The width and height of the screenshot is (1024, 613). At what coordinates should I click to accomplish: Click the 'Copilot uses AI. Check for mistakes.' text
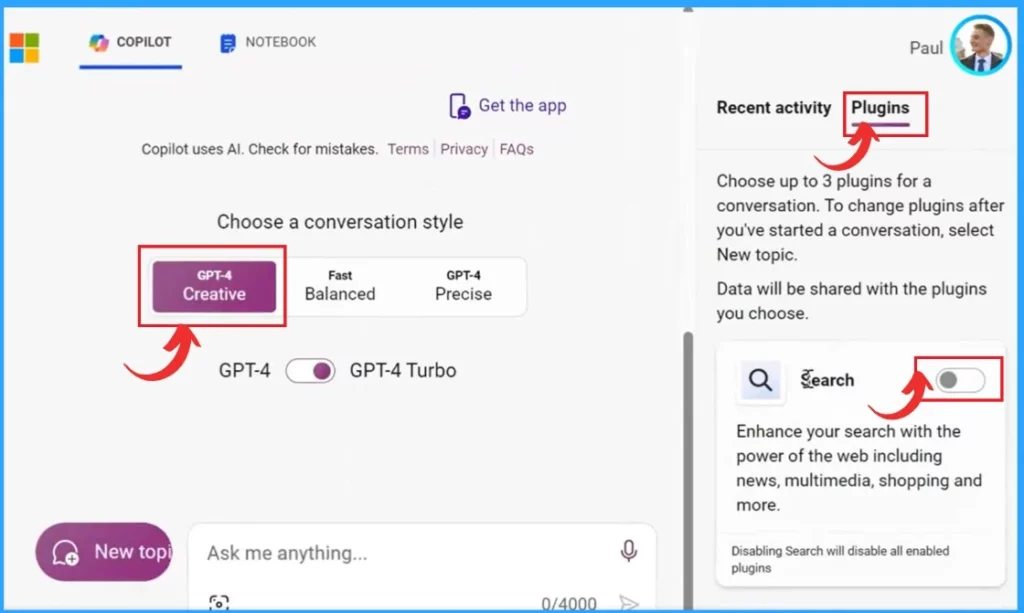tap(260, 149)
